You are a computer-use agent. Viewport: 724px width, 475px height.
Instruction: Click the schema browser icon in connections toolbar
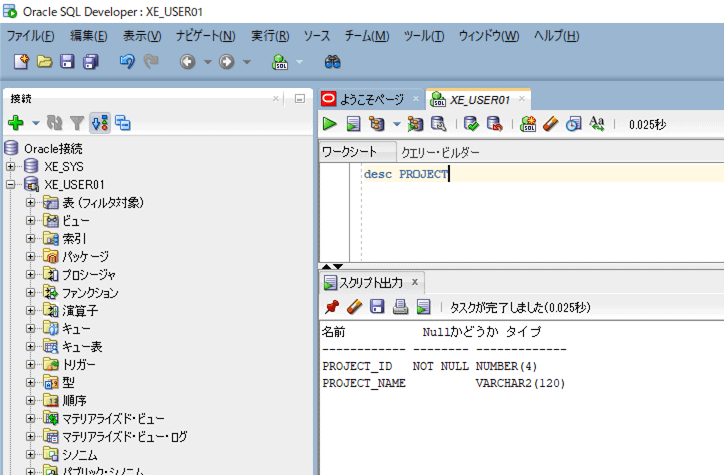pyautogui.click(x=122, y=123)
